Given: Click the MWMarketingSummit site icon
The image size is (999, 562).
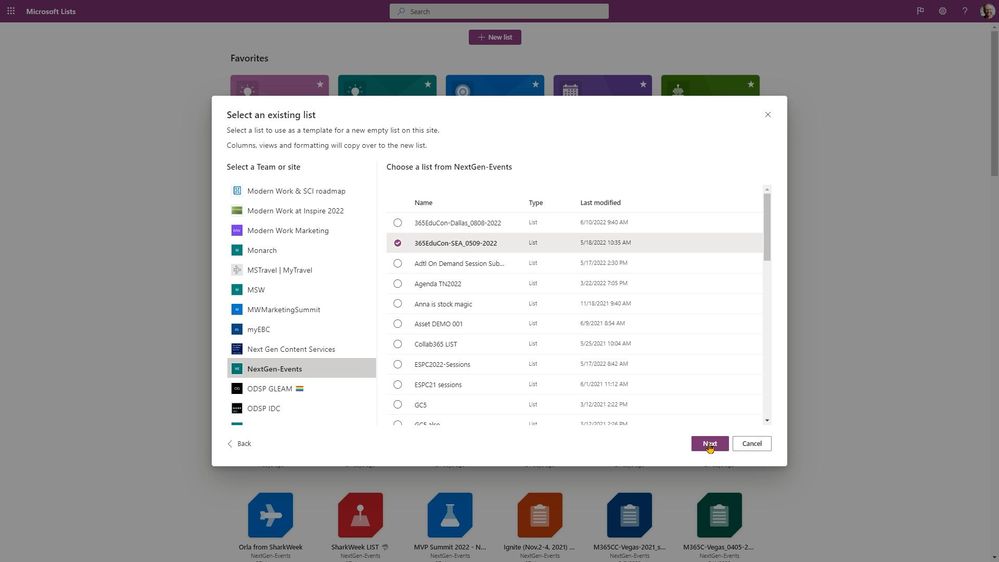Looking at the screenshot, I should [237, 309].
